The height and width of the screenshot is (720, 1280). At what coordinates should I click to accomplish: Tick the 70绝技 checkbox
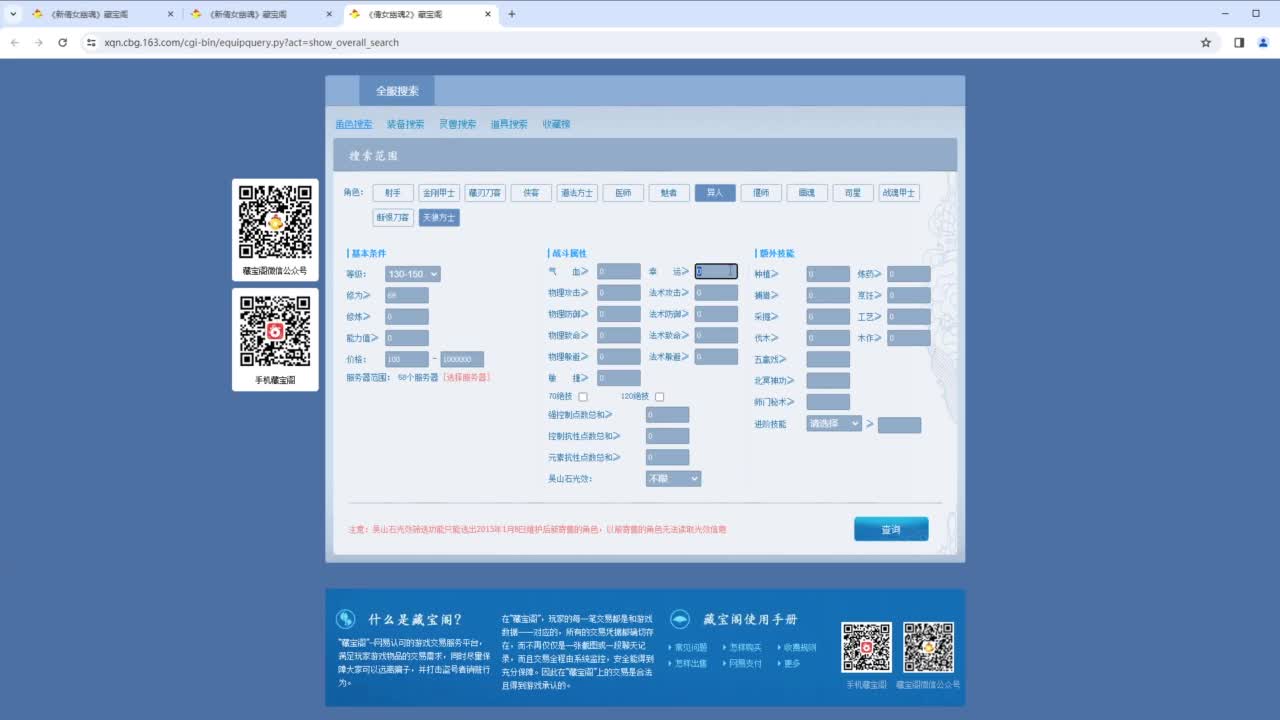(583, 397)
